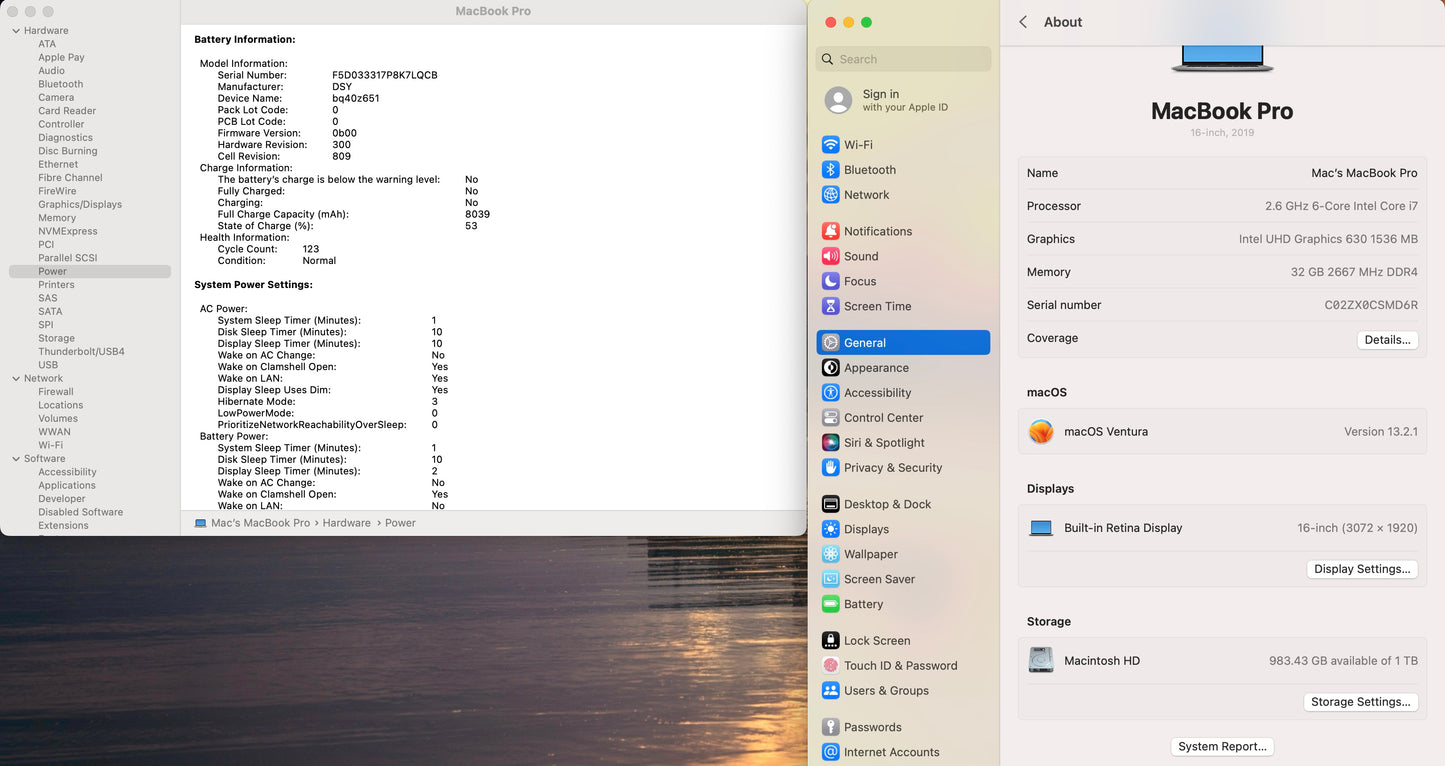This screenshot has height=766, width=1445.
Task: Click the Macintosh HD disk icon
Action: (1041, 661)
